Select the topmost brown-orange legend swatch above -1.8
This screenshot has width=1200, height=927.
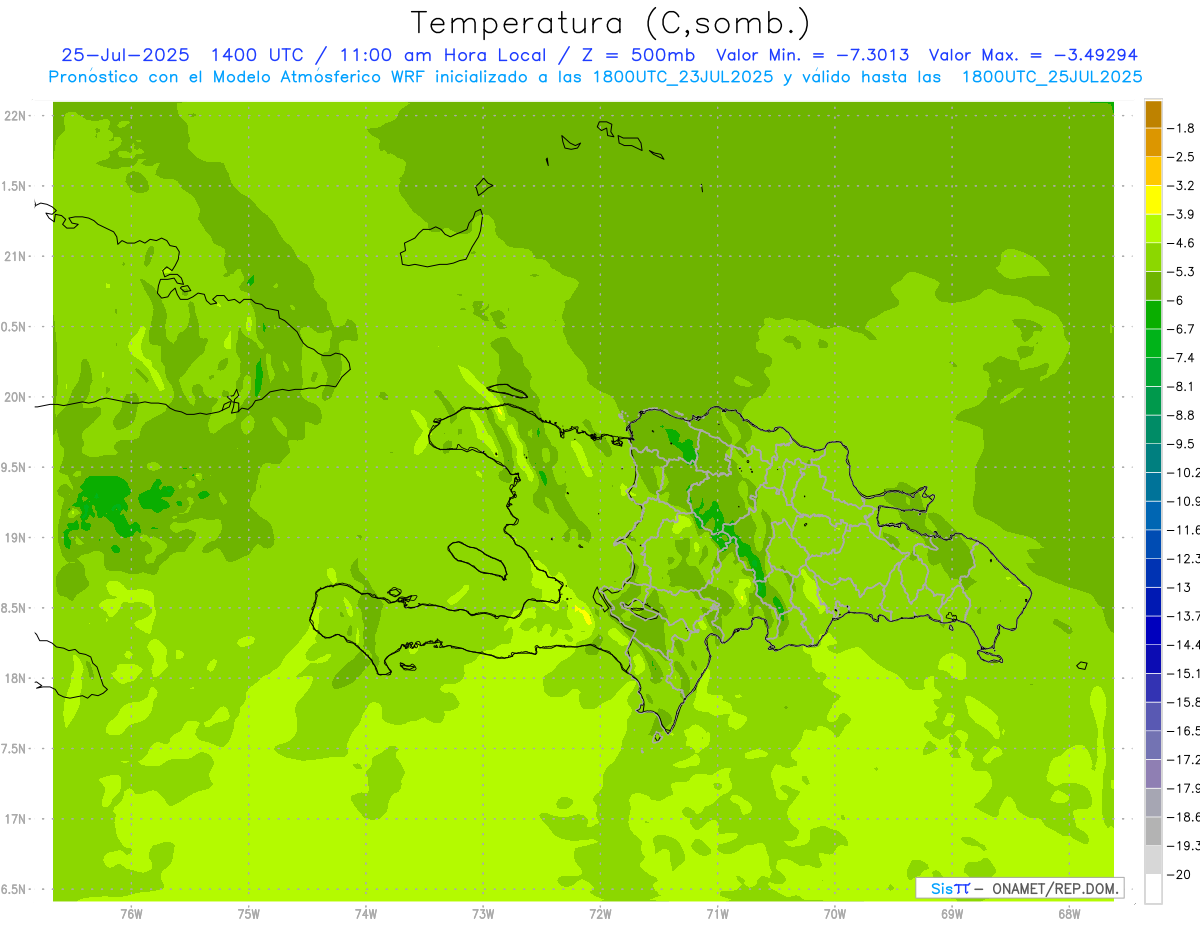point(1153,114)
